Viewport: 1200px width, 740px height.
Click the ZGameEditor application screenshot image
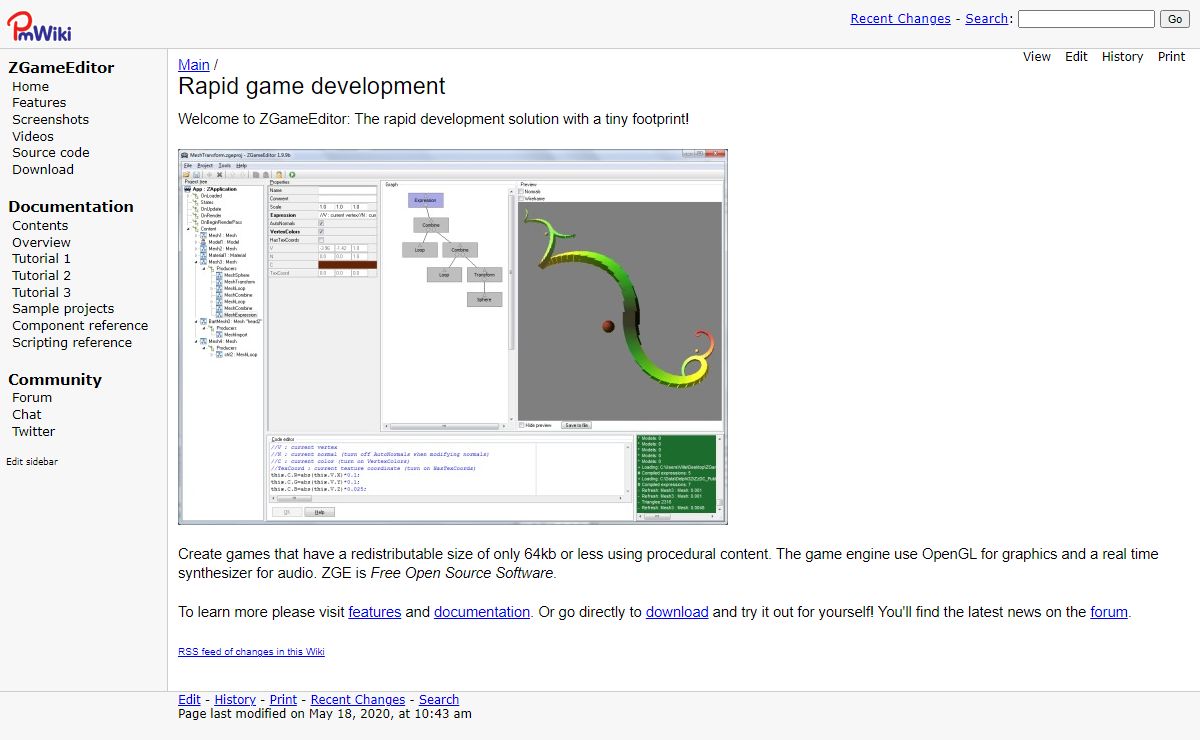tap(453, 337)
